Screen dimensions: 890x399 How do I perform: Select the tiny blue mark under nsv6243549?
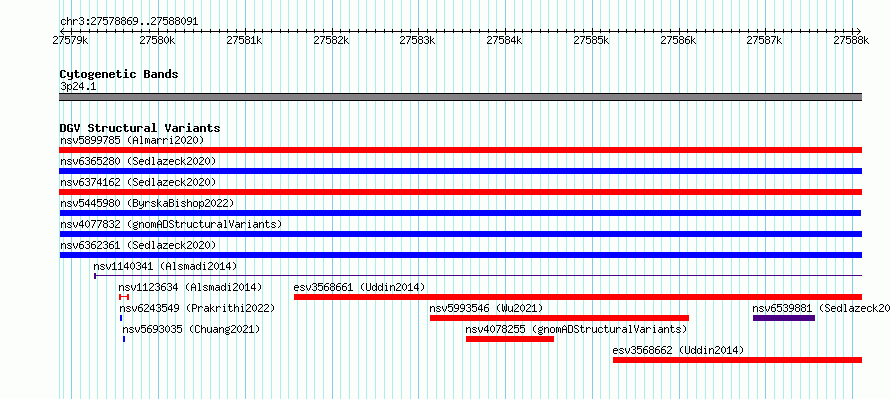click(121, 318)
